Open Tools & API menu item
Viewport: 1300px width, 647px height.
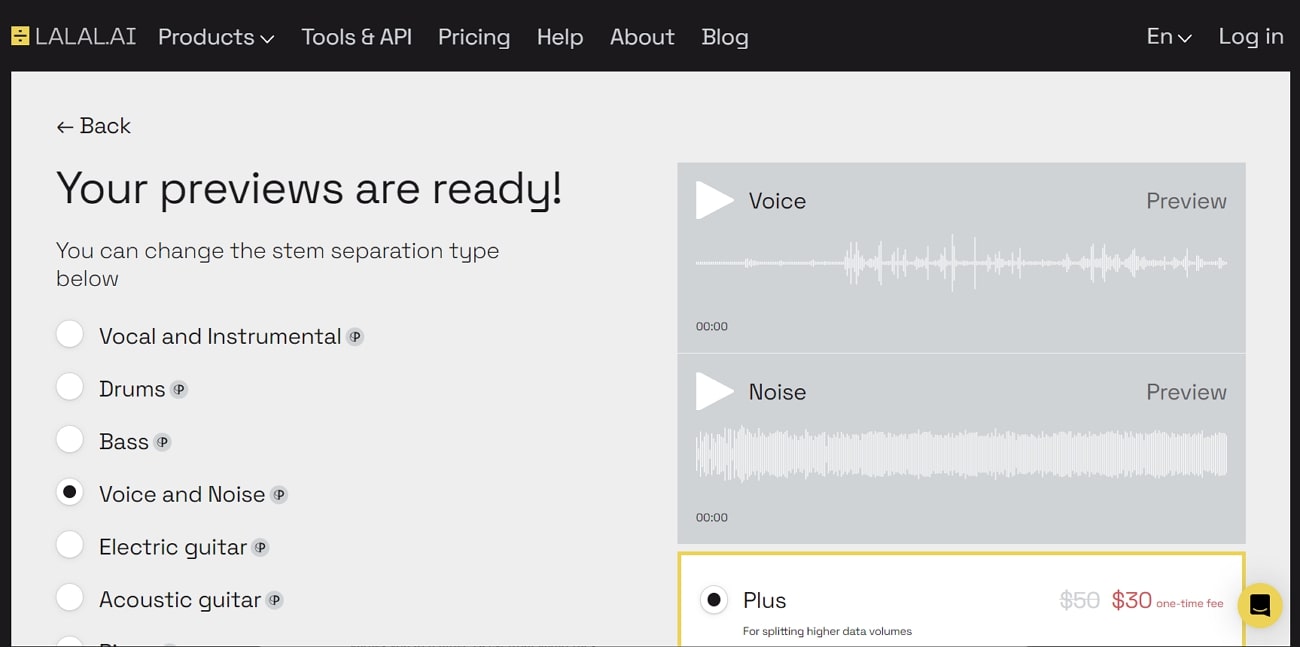pyautogui.click(x=356, y=37)
